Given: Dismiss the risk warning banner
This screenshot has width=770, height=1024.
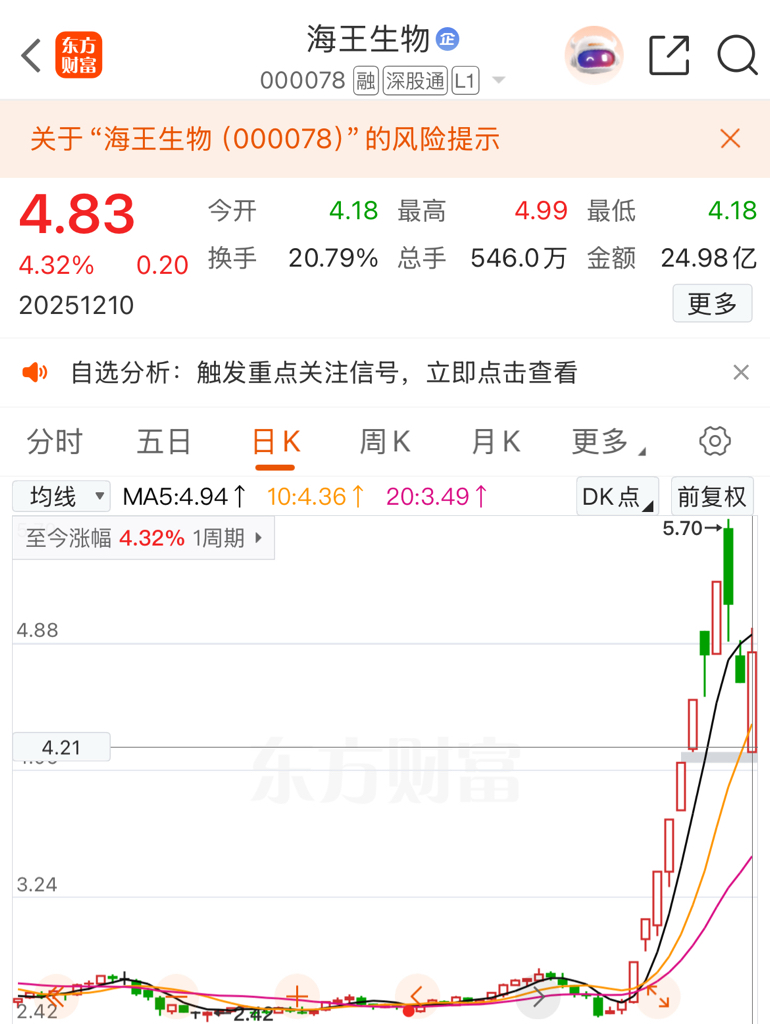Looking at the screenshot, I should click(x=730, y=138).
